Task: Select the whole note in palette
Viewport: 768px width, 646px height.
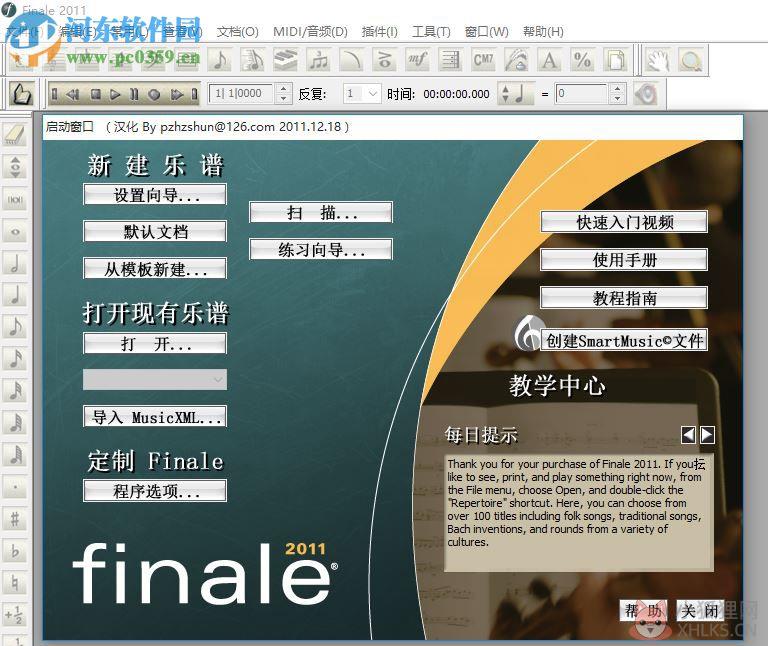Action: tap(15, 231)
